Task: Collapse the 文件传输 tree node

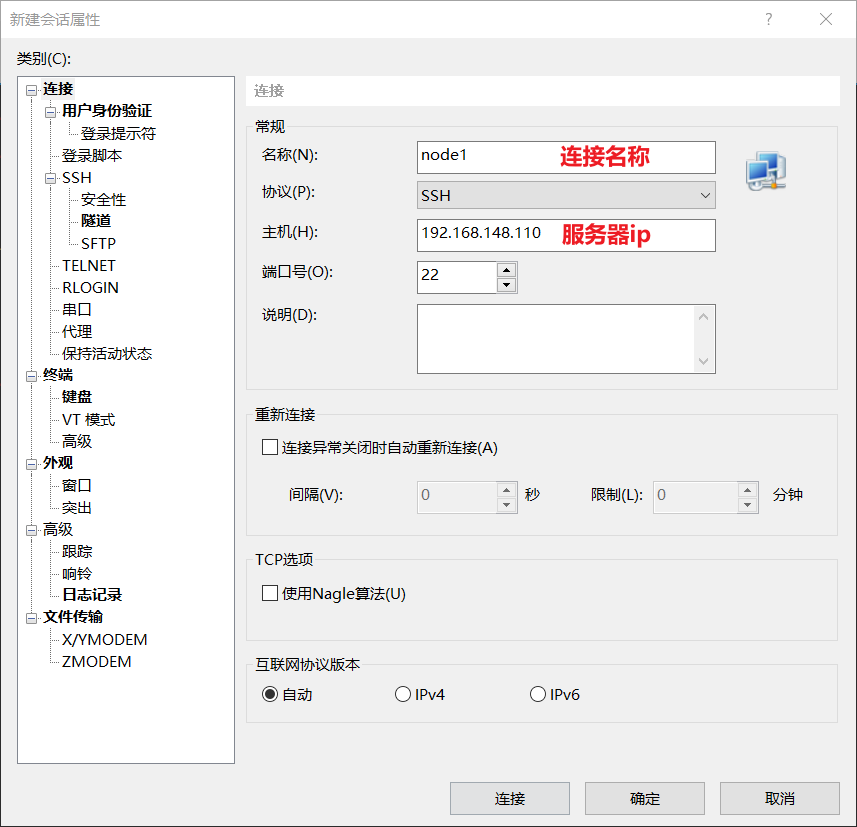Action: pos(31,618)
